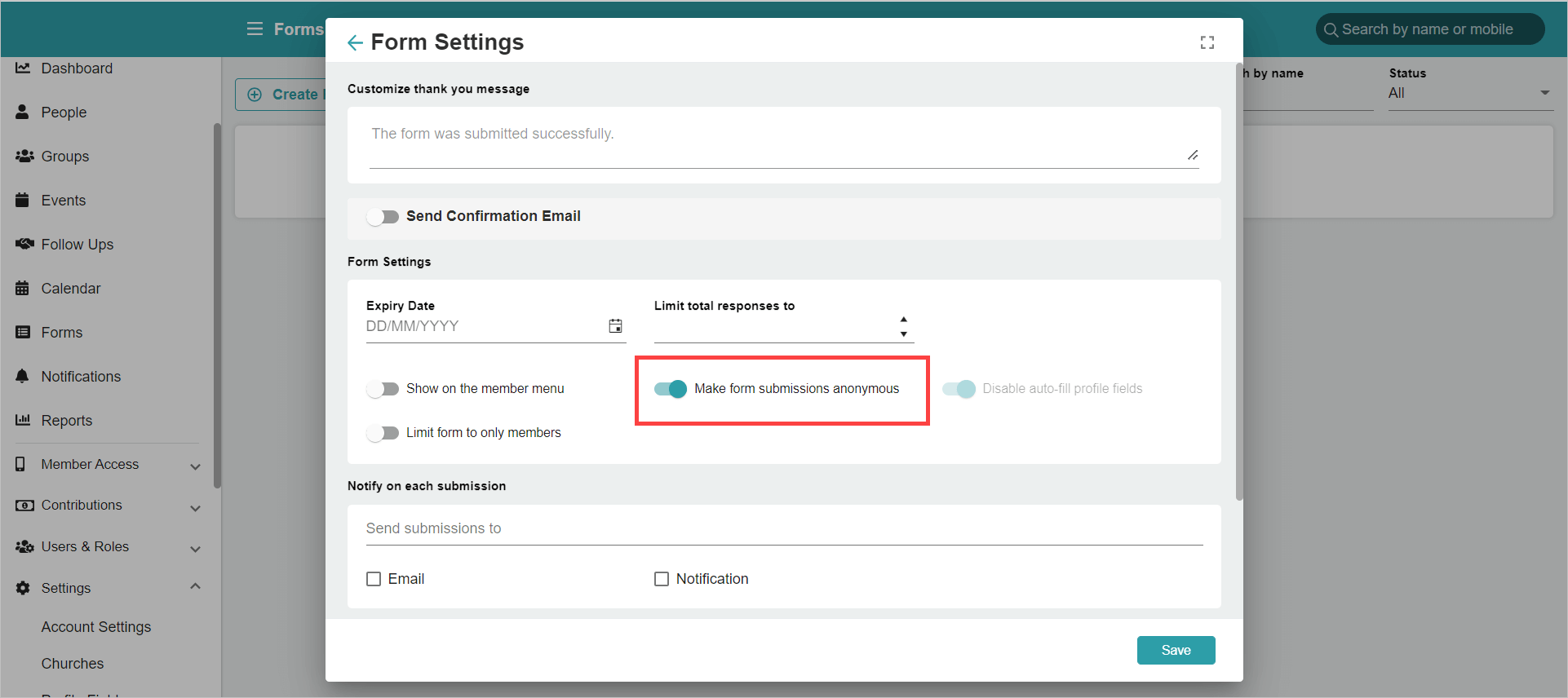This screenshot has height=698, width=1568.
Task: Click the Contributions money icon
Action: [x=24, y=506]
